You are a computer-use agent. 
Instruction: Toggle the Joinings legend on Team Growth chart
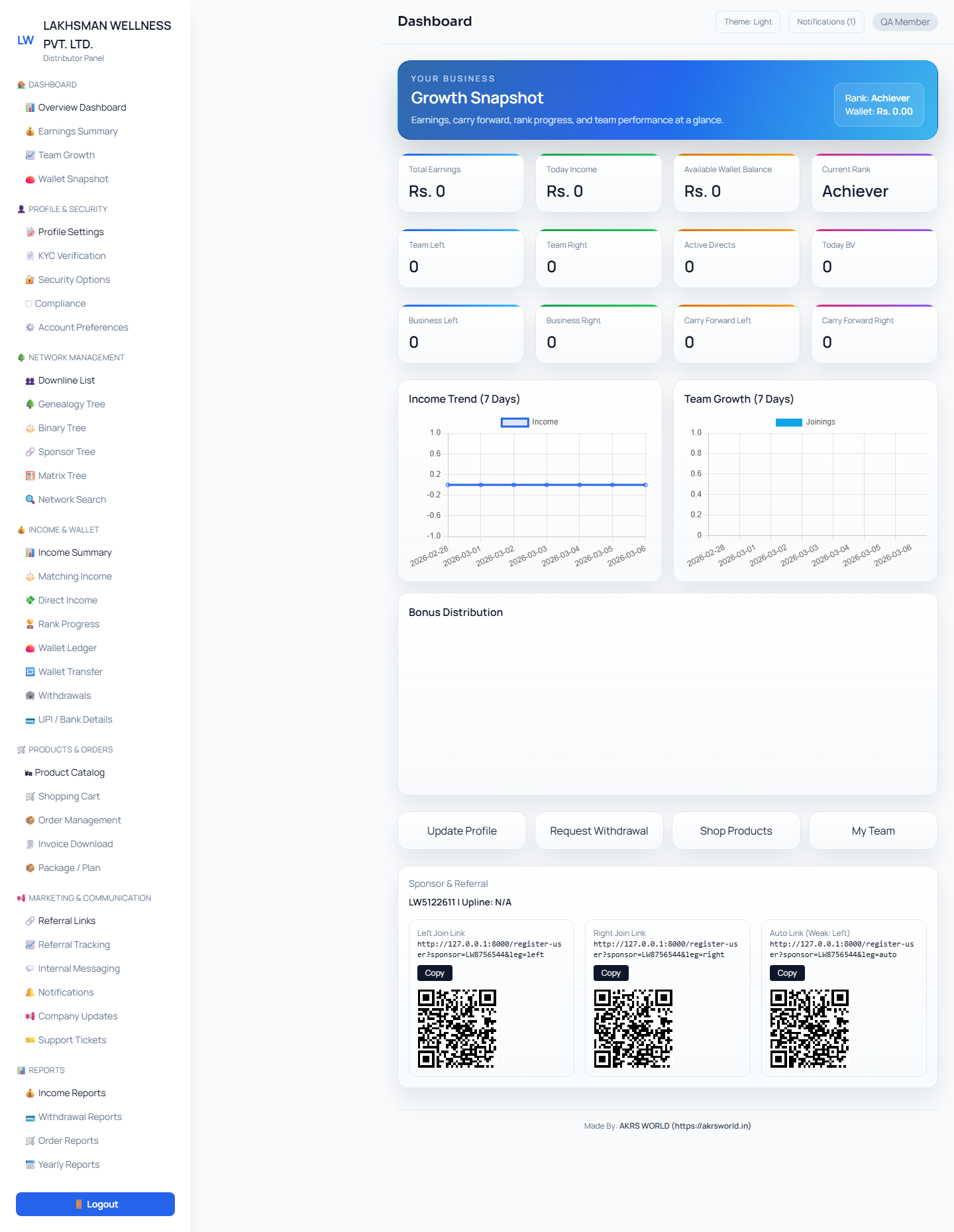[805, 422]
